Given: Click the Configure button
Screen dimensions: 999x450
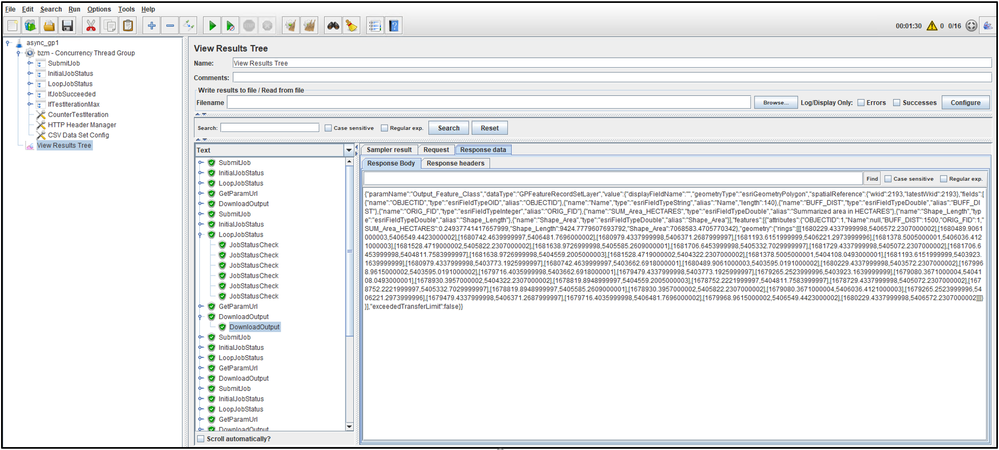Looking at the screenshot, I should 966,102.
